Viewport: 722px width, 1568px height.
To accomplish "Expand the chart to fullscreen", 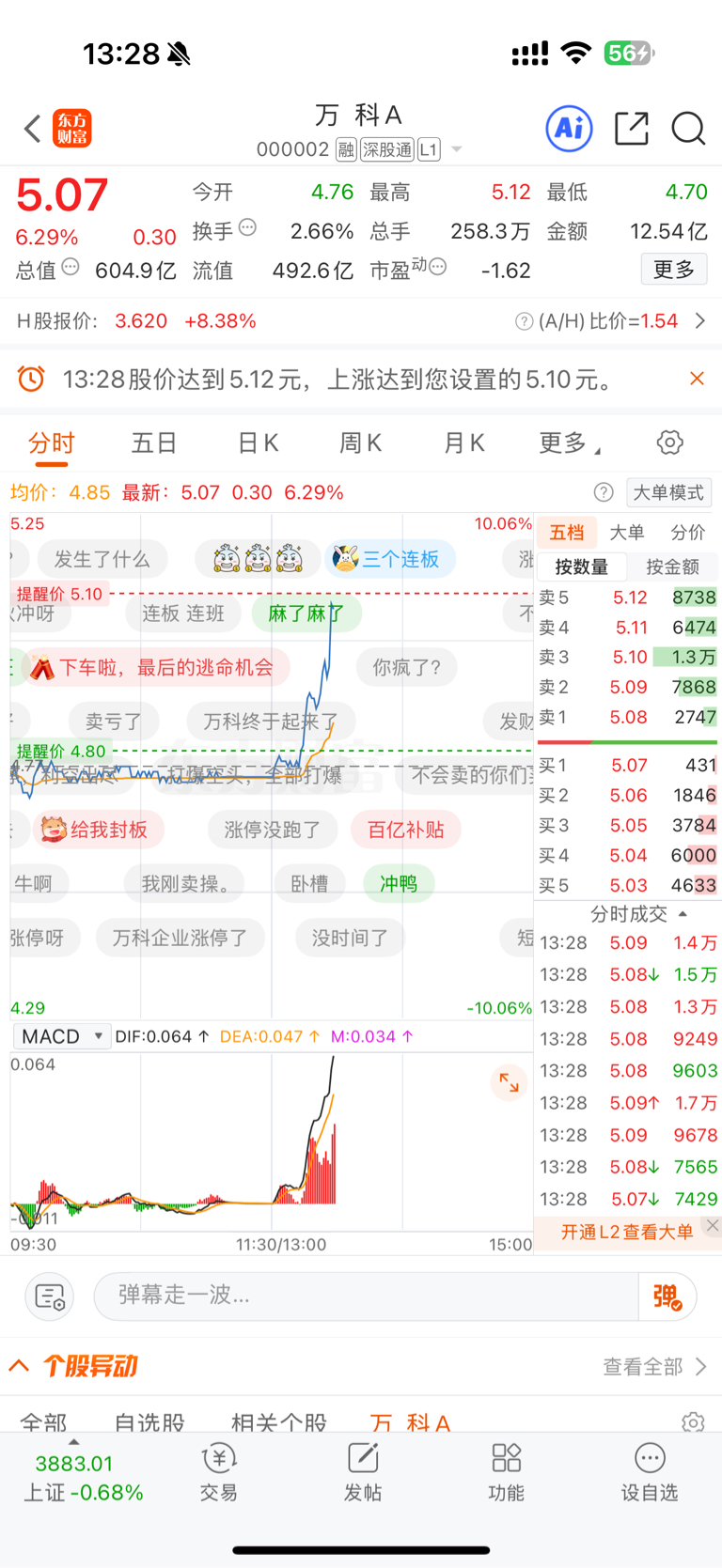I will [509, 1083].
